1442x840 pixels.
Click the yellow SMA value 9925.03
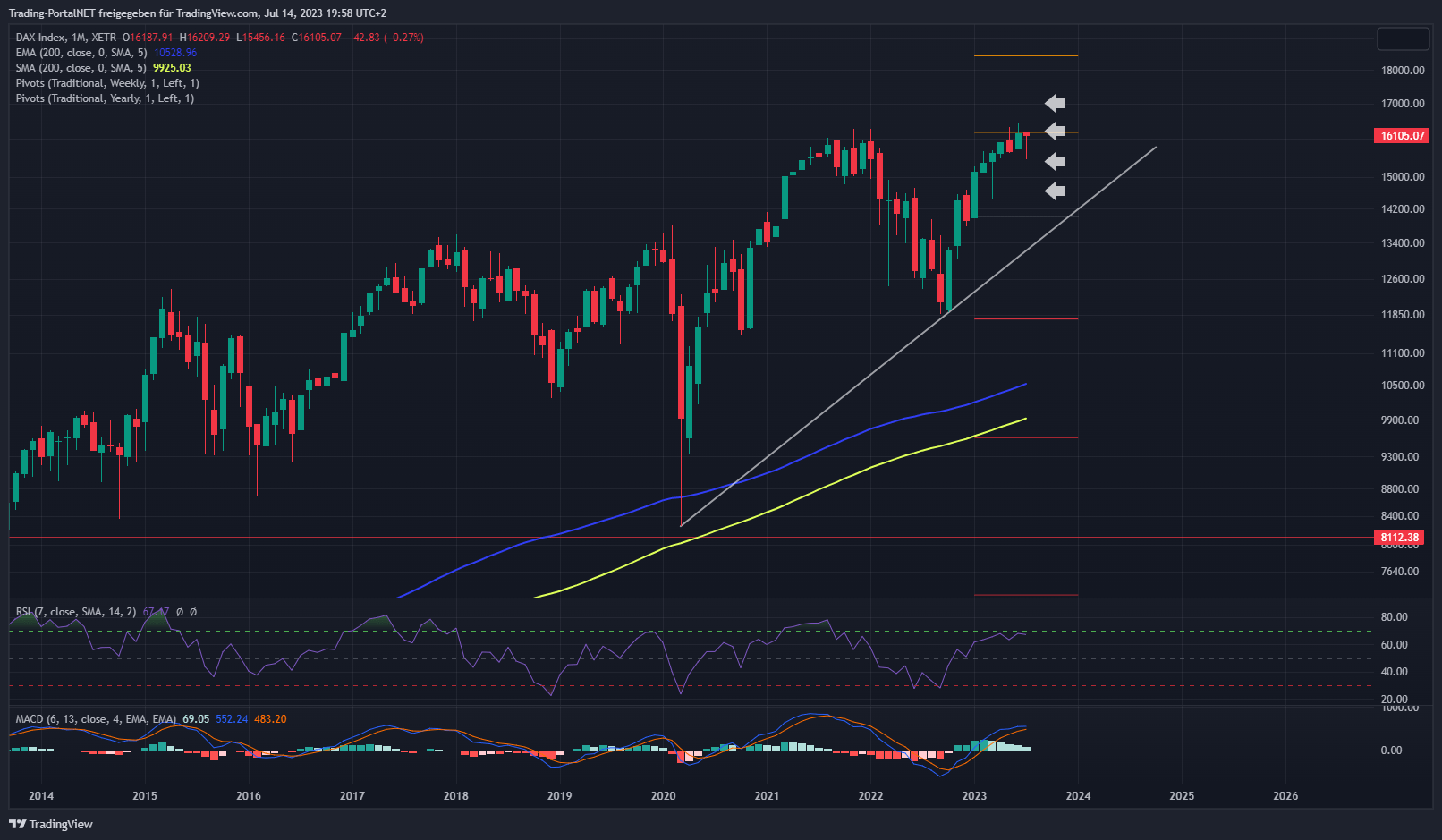[172, 68]
